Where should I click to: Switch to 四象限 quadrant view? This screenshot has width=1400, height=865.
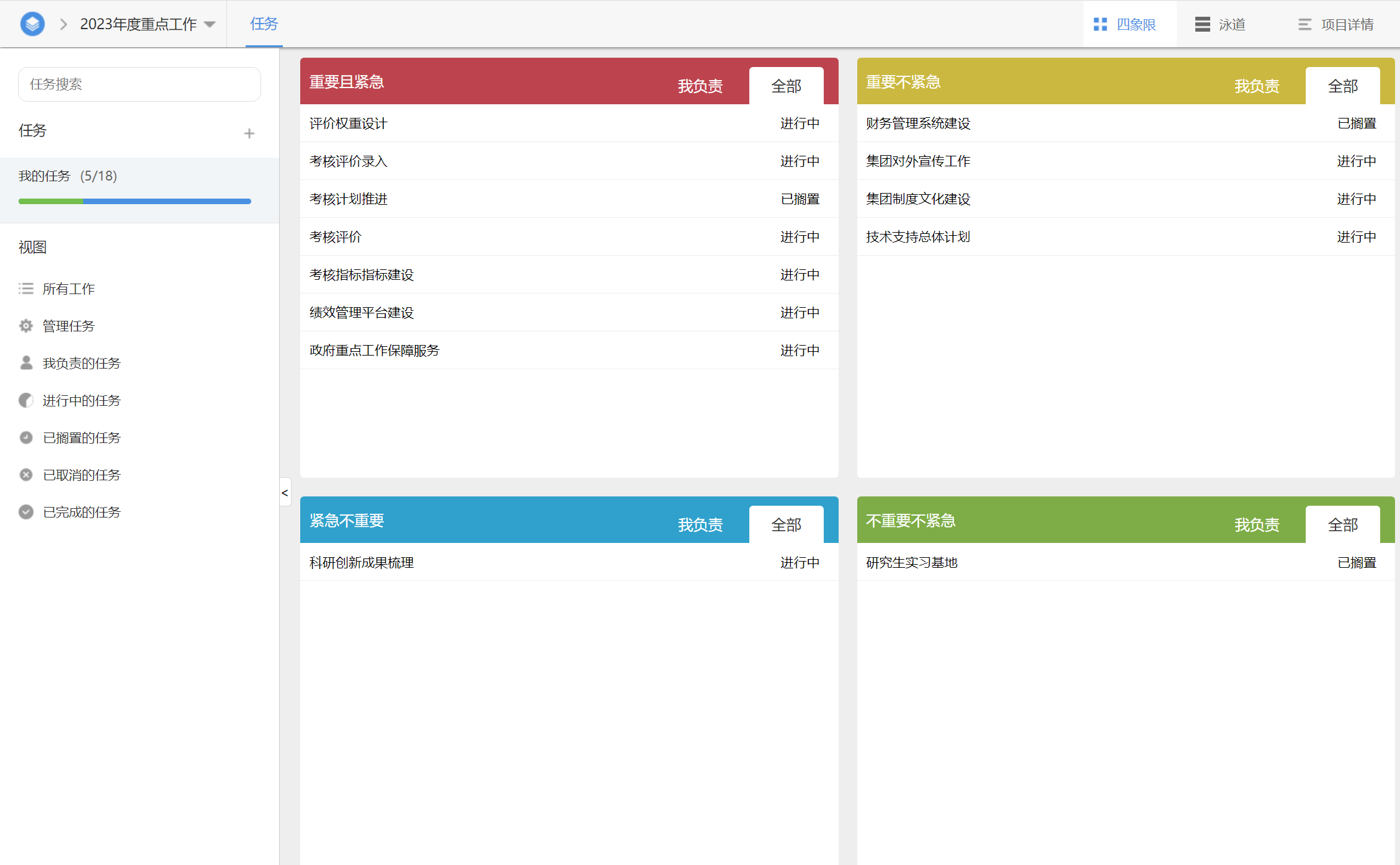[x=1125, y=24]
